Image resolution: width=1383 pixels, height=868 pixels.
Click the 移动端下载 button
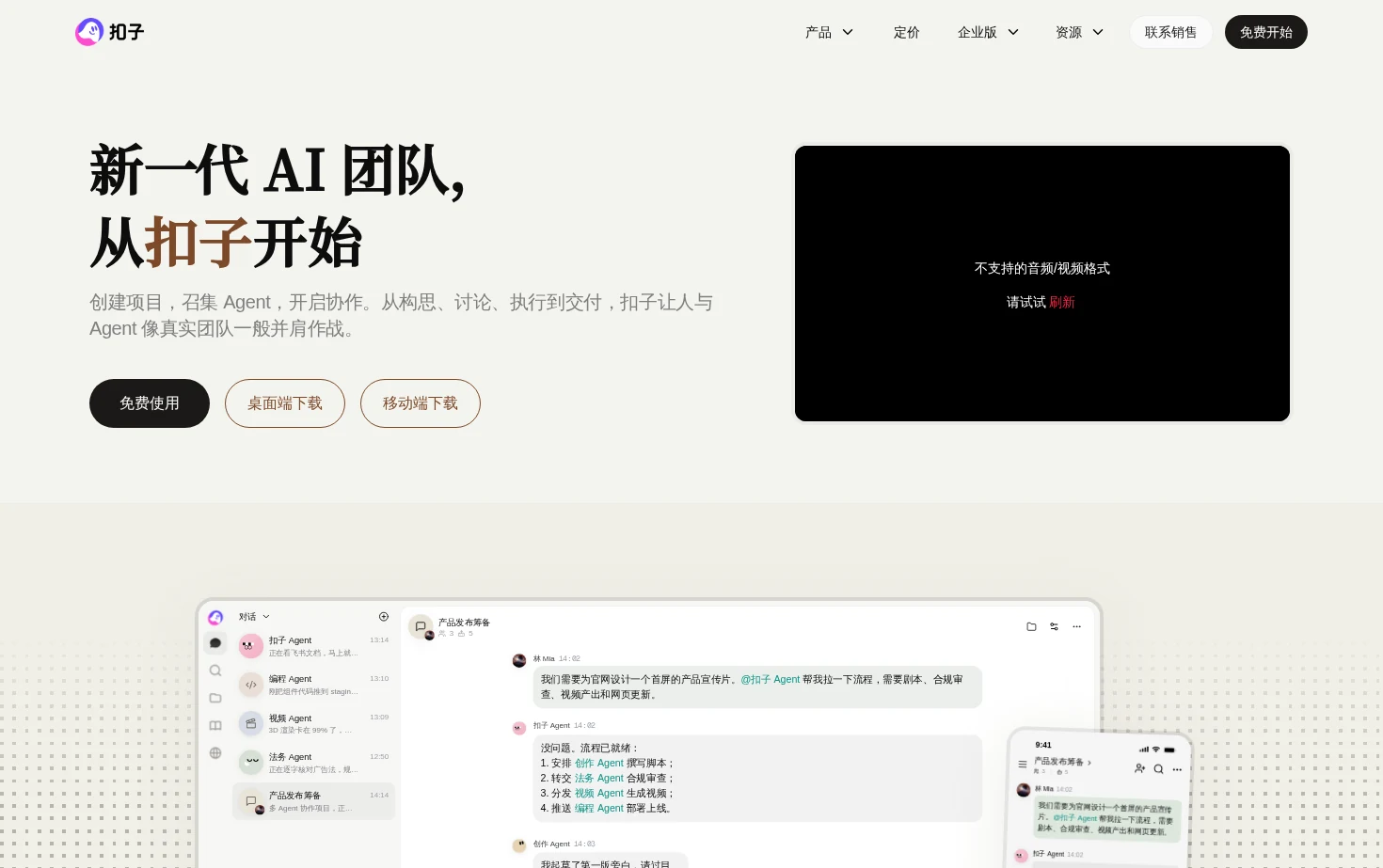pos(421,403)
